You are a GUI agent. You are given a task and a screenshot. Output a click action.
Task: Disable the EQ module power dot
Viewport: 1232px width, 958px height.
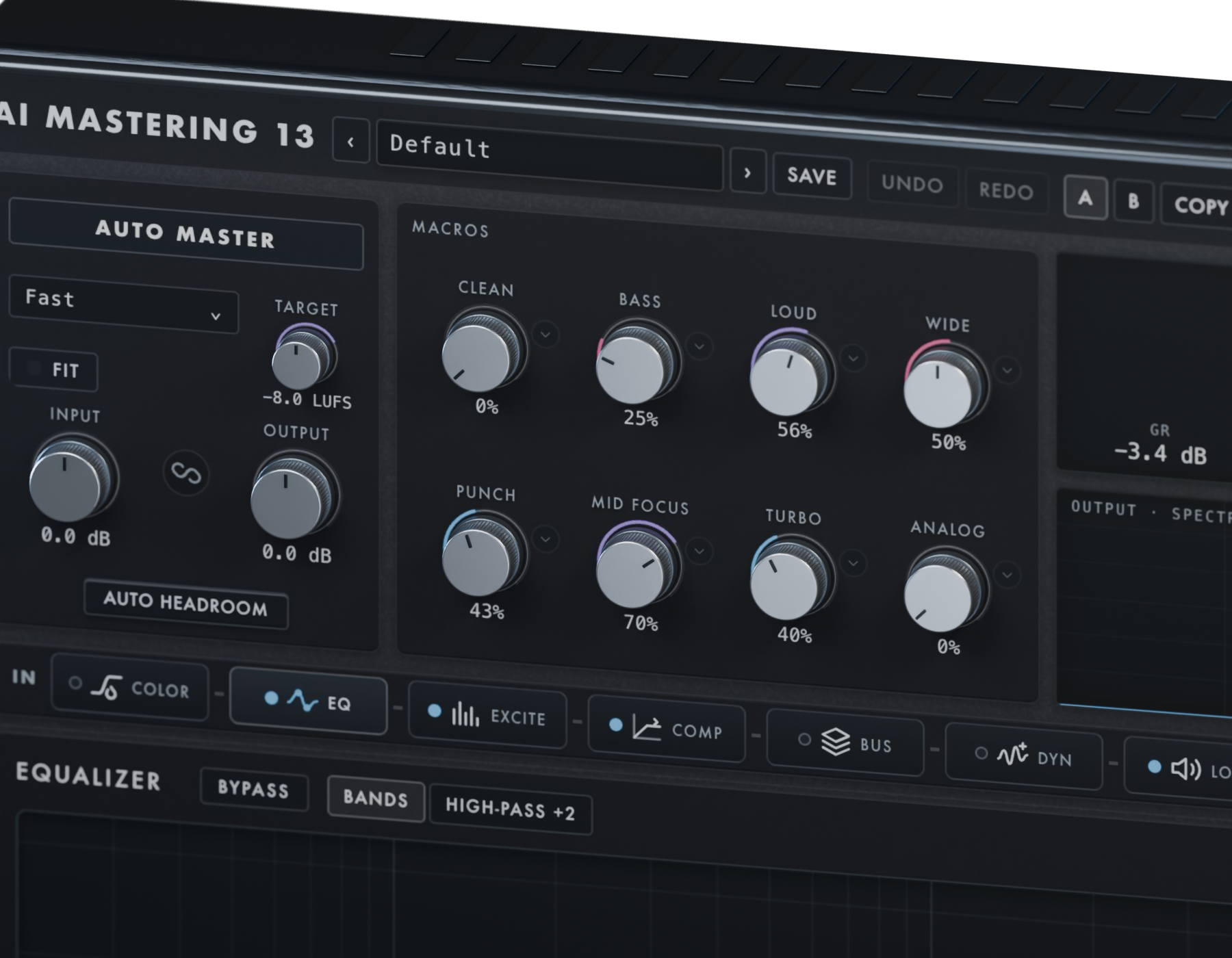271,697
